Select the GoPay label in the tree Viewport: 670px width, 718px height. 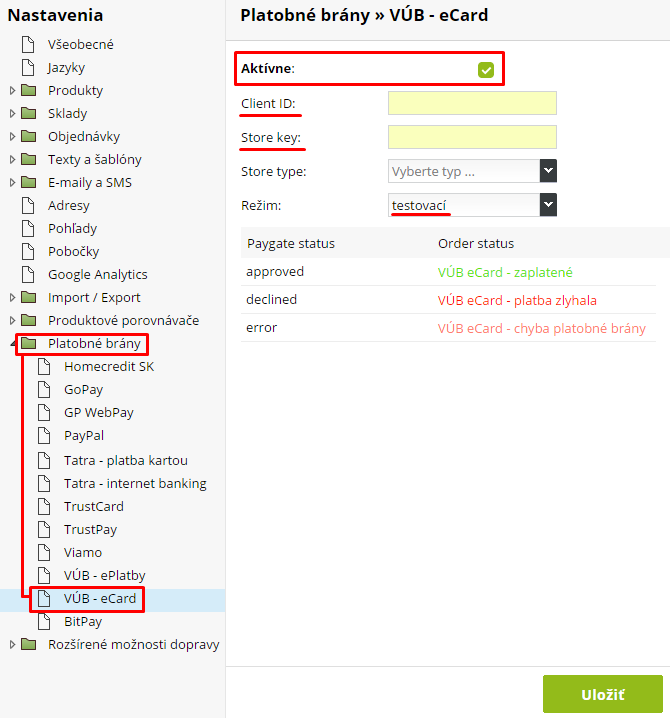83,390
